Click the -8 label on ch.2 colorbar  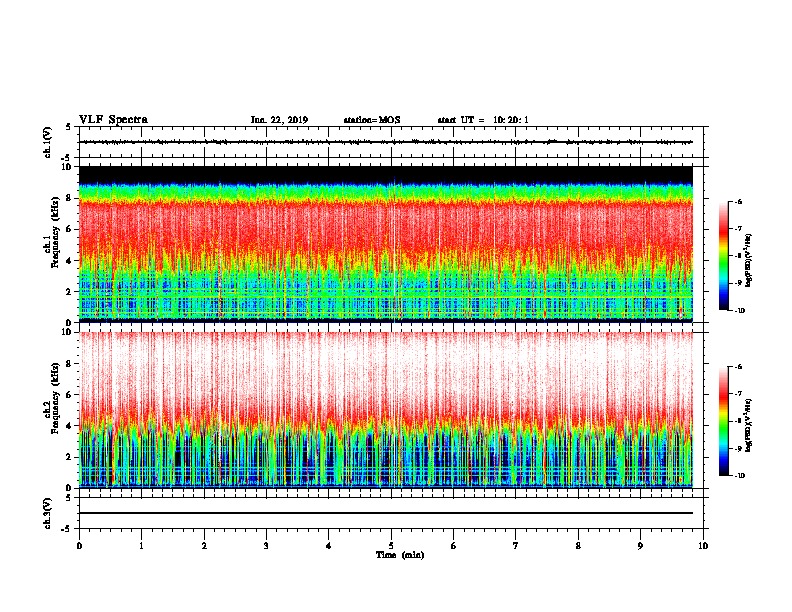737,422
